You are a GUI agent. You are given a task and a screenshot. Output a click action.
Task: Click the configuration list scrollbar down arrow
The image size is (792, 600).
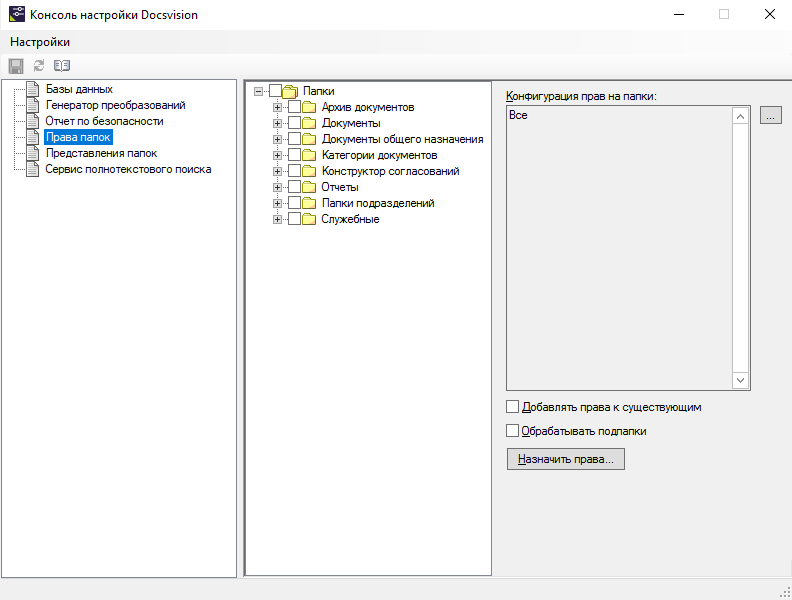coord(740,380)
